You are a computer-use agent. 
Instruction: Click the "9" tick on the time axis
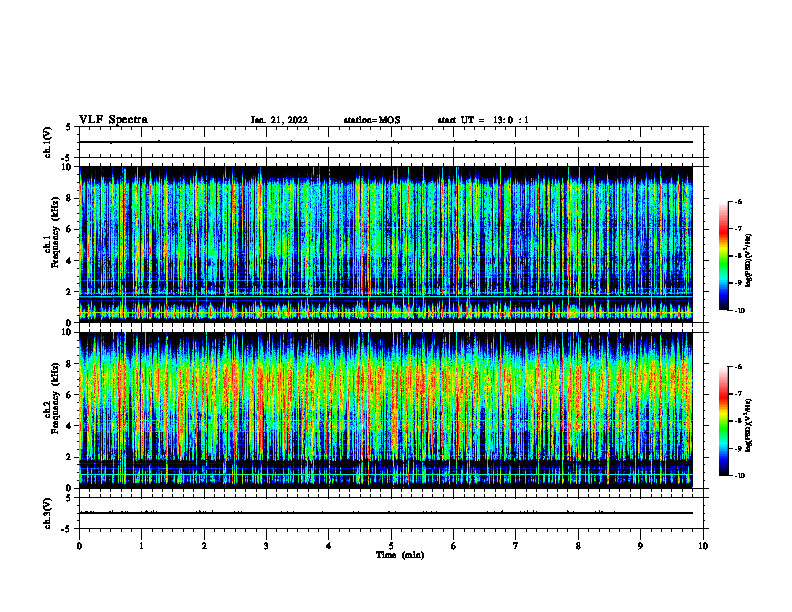click(x=640, y=546)
